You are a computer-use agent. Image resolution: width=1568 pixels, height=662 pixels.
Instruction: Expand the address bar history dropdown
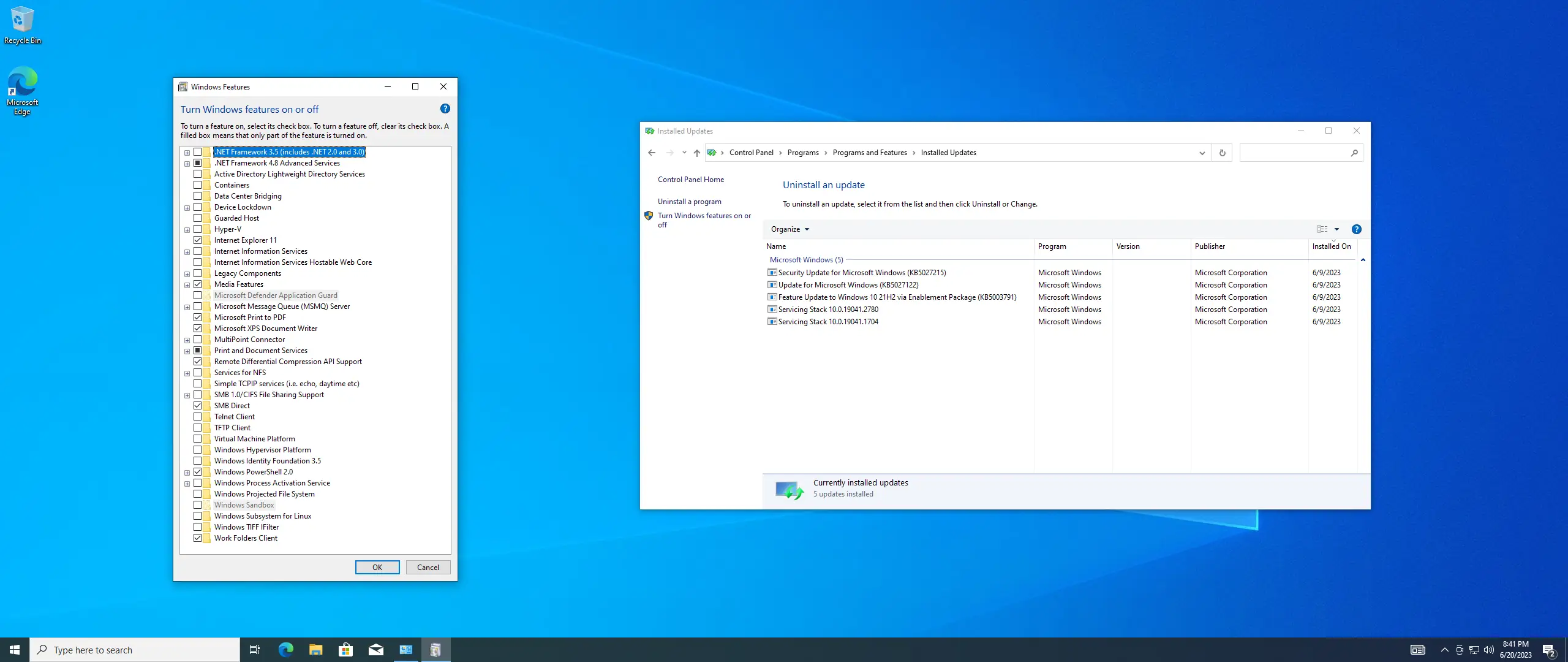pyautogui.click(x=1202, y=153)
